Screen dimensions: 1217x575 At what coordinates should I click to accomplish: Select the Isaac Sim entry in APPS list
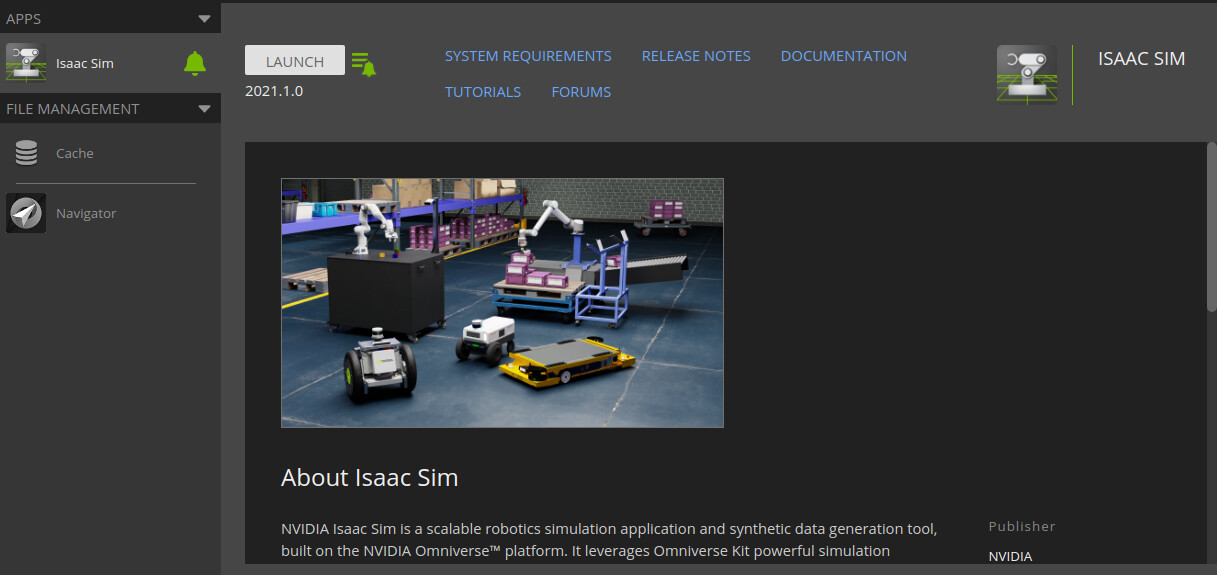coord(110,63)
